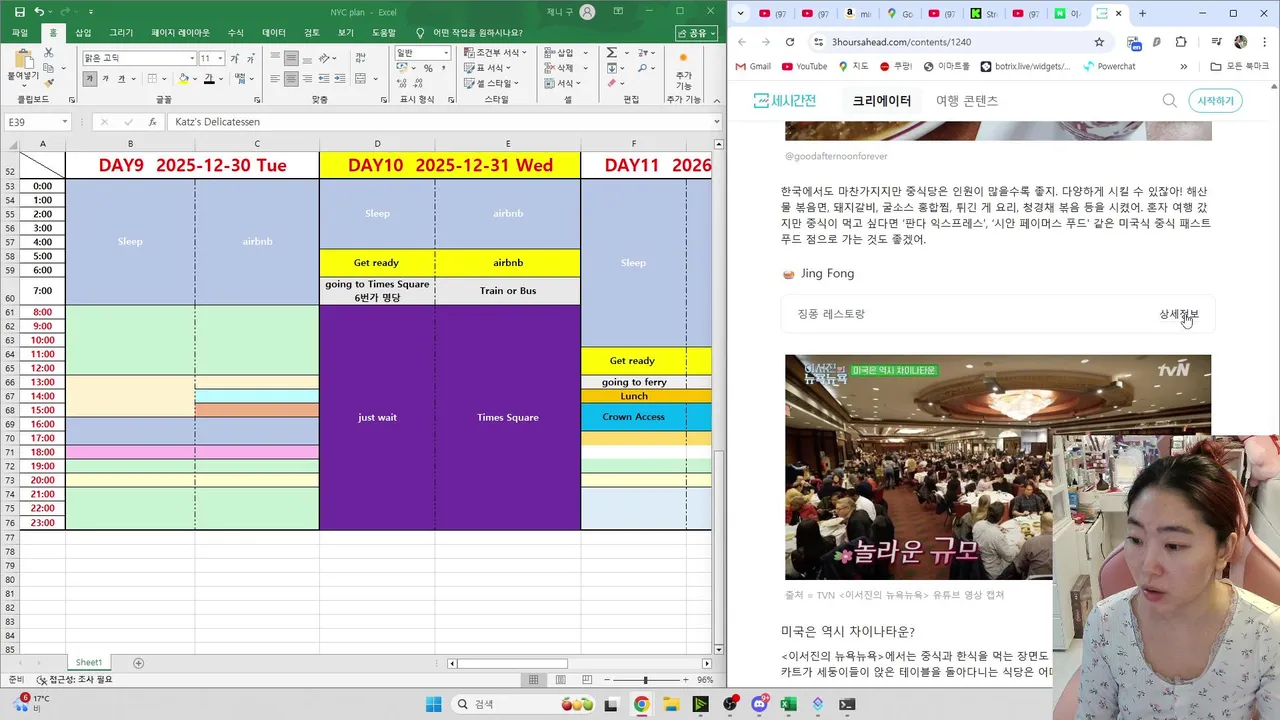The width and height of the screenshot is (1280, 720).
Task: Select the 'just wait' purple cell
Action: click(x=377, y=417)
